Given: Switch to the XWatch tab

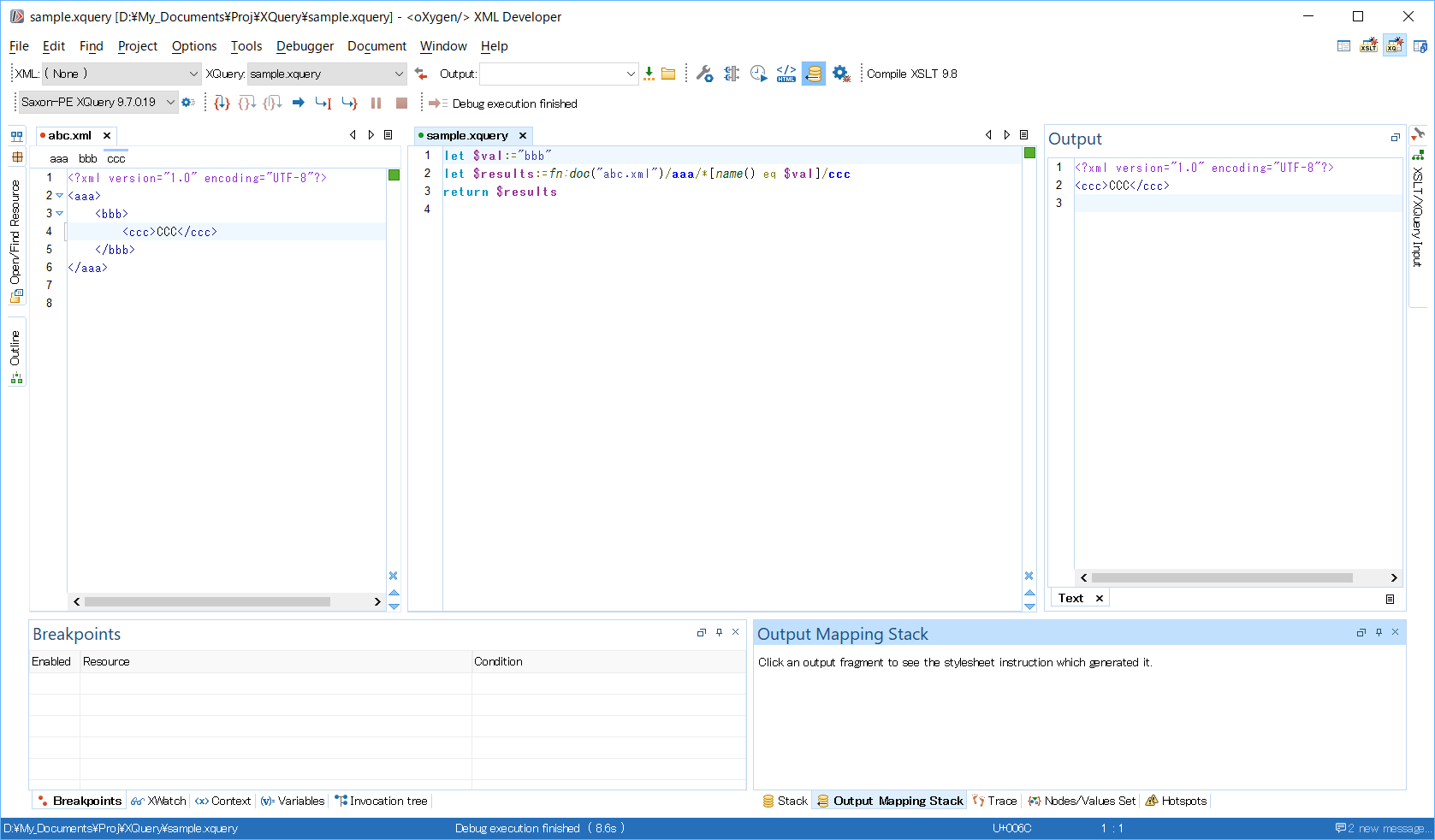Looking at the screenshot, I should [158, 802].
